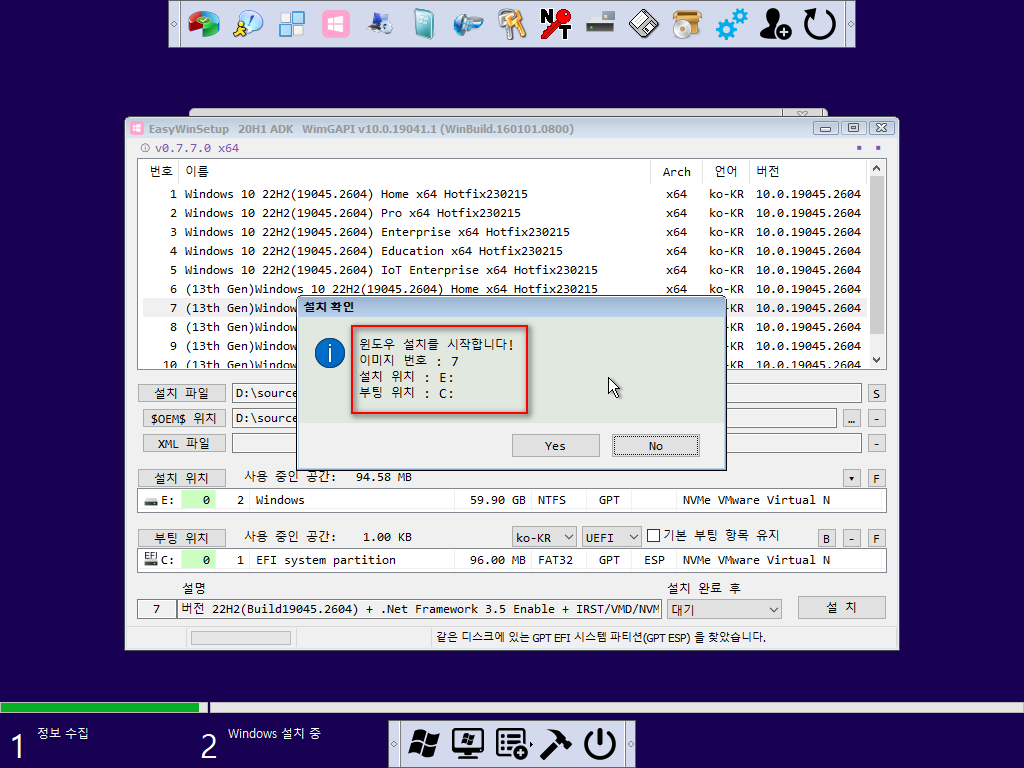Open the ko-KR boot language dropdown
The width and height of the screenshot is (1024, 768).
point(544,537)
